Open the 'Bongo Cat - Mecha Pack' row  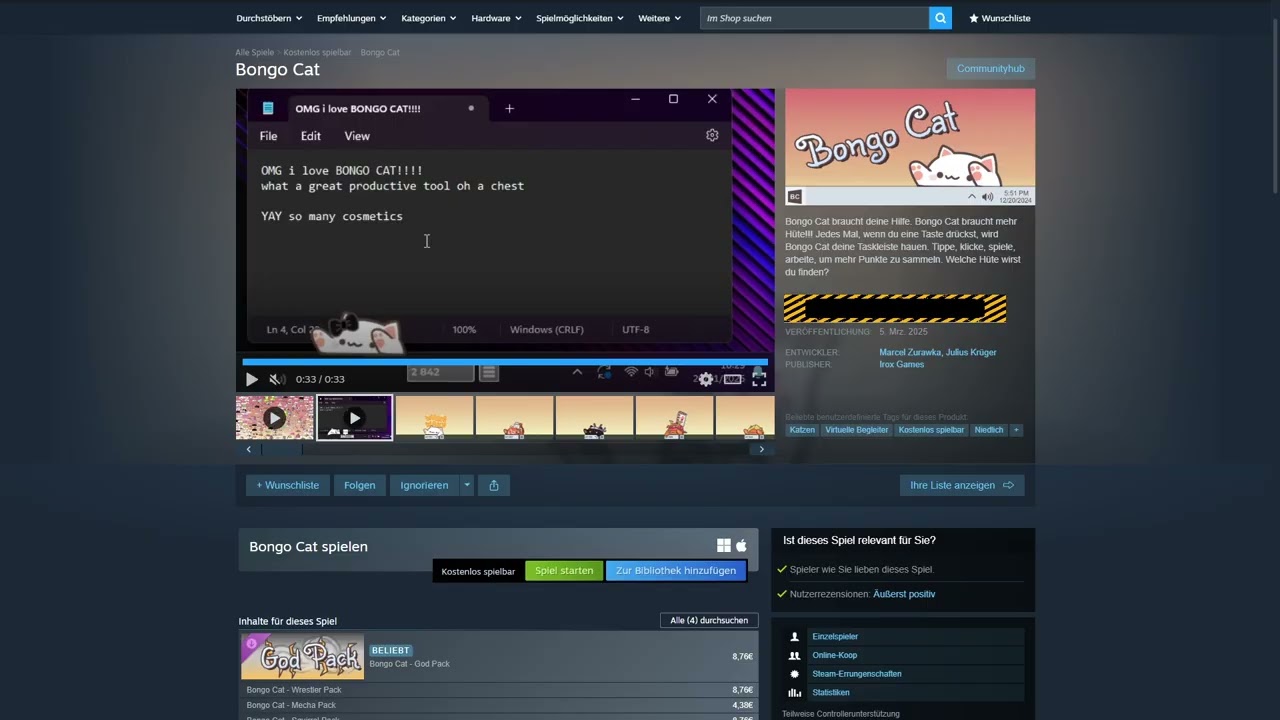500,705
